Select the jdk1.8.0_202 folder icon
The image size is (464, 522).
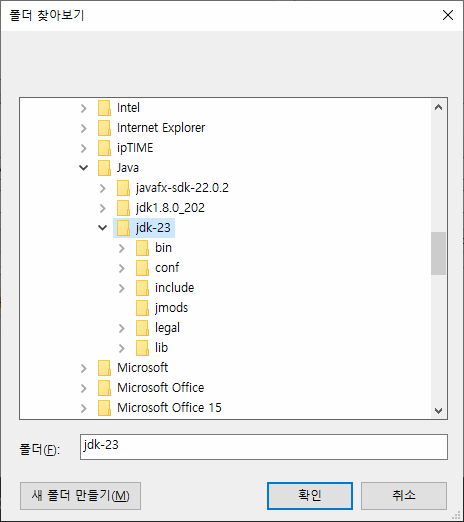click(123, 208)
